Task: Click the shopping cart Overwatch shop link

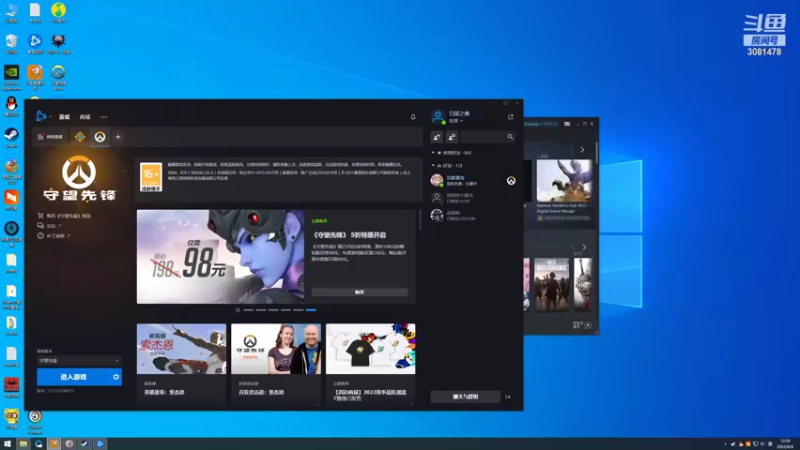Action: coord(64,216)
